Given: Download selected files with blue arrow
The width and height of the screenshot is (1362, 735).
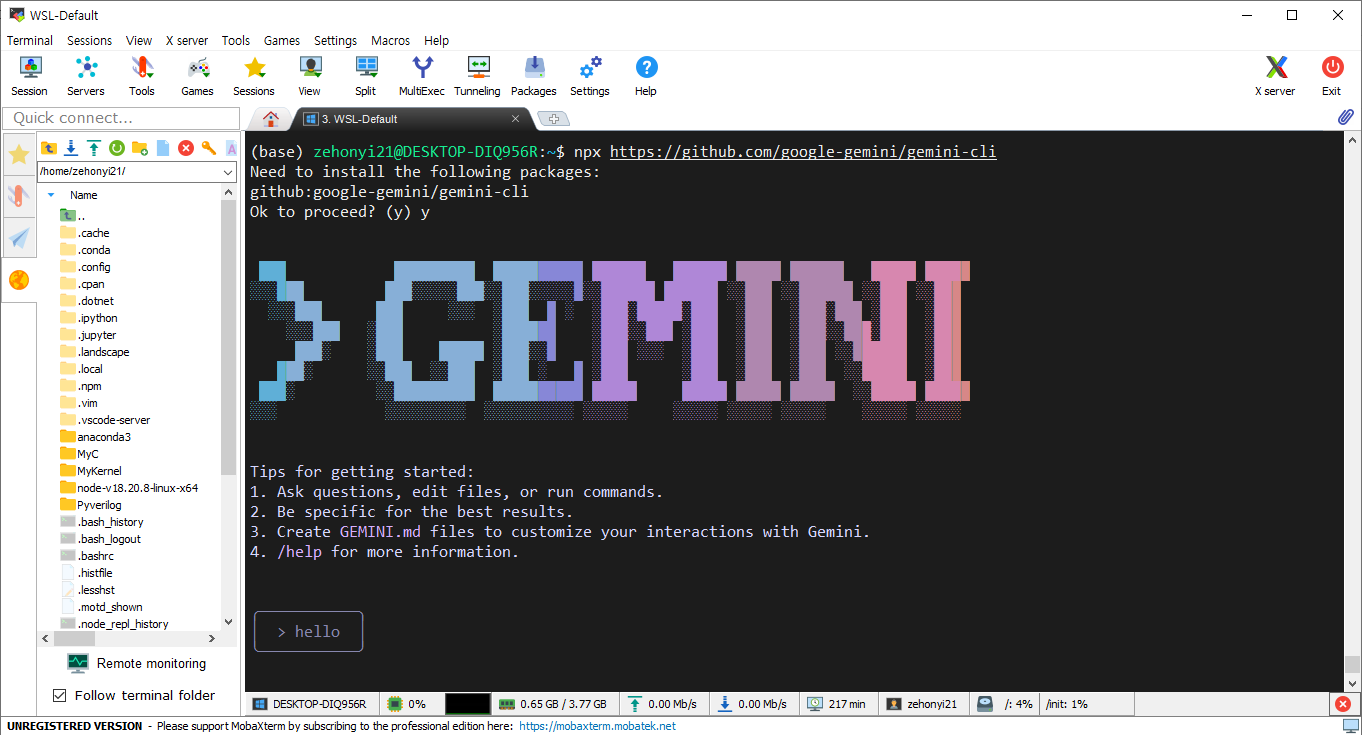Looking at the screenshot, I should [71, 148].
